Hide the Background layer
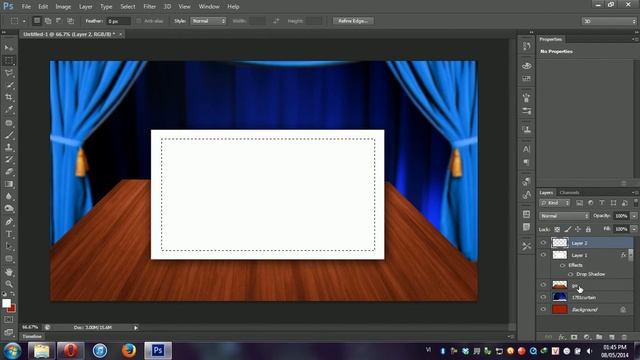This screenshot has width=640, height=360. point(543,309)
